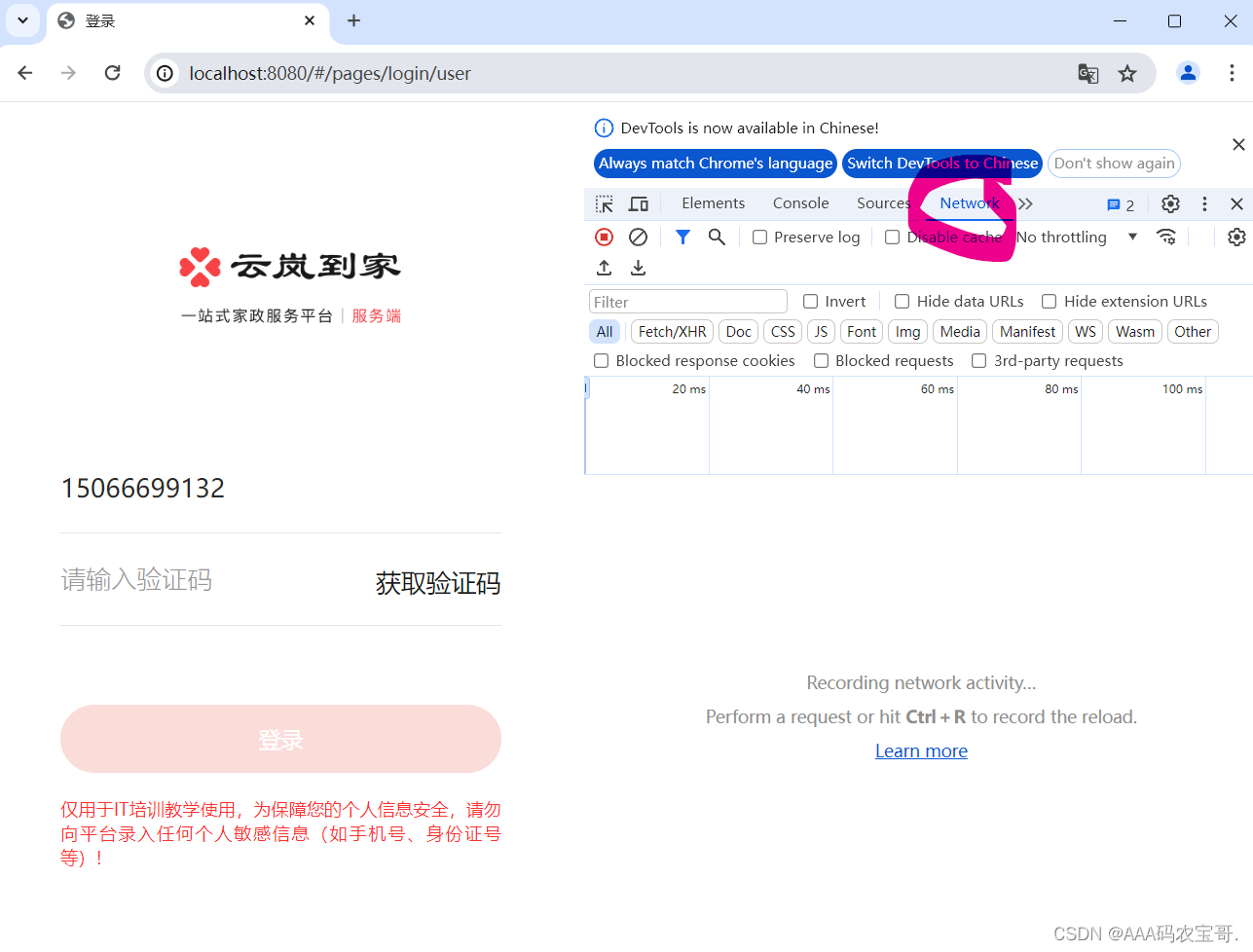
Task: Open the Chrome three-dot menu
Action: coord(1232,73)
